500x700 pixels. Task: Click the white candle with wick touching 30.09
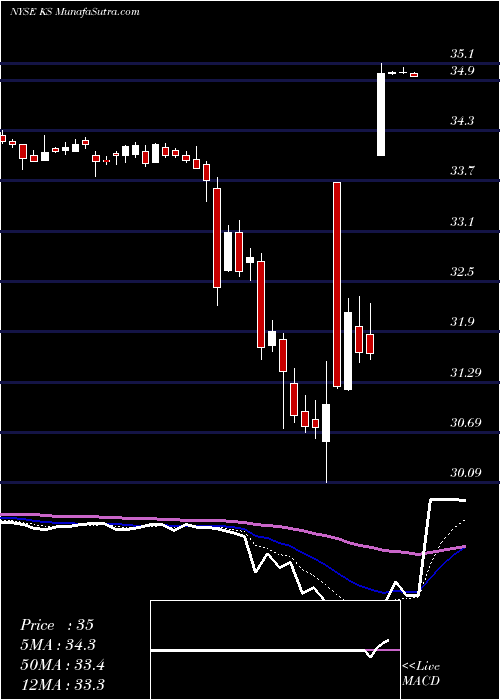click(x=326, y=422)
